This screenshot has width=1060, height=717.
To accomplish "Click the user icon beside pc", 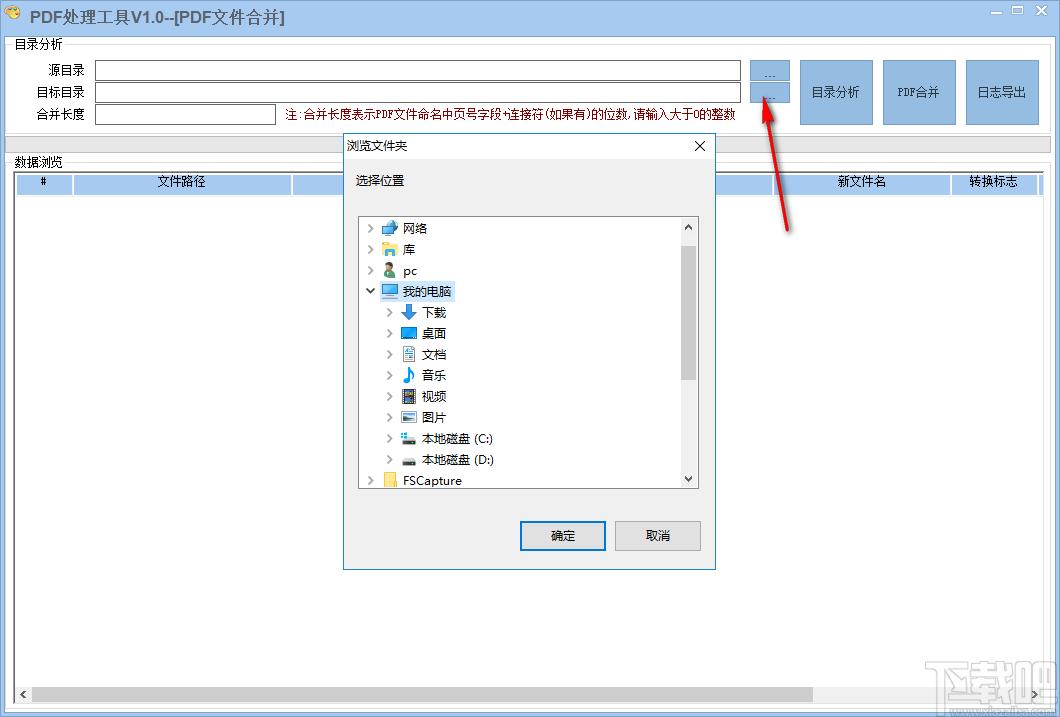I will coord(389,270).
